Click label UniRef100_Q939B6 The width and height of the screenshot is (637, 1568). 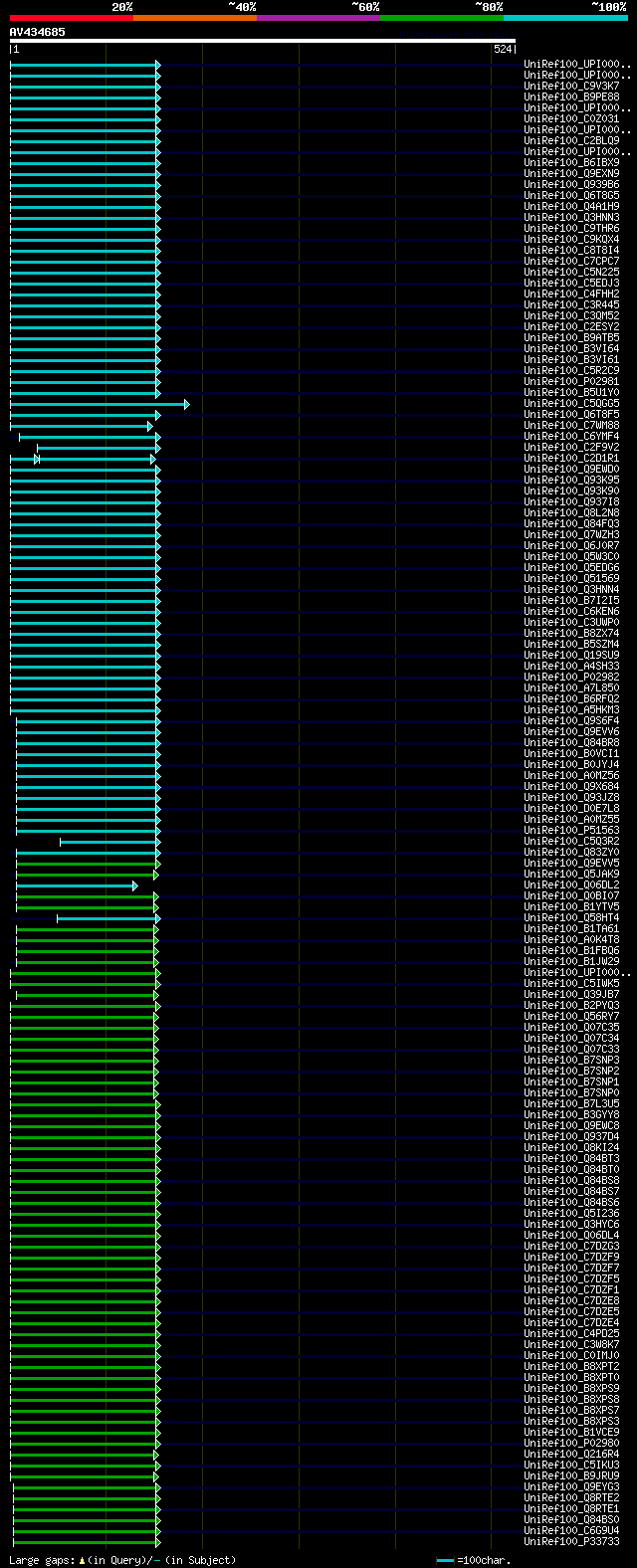pos(572,185)
